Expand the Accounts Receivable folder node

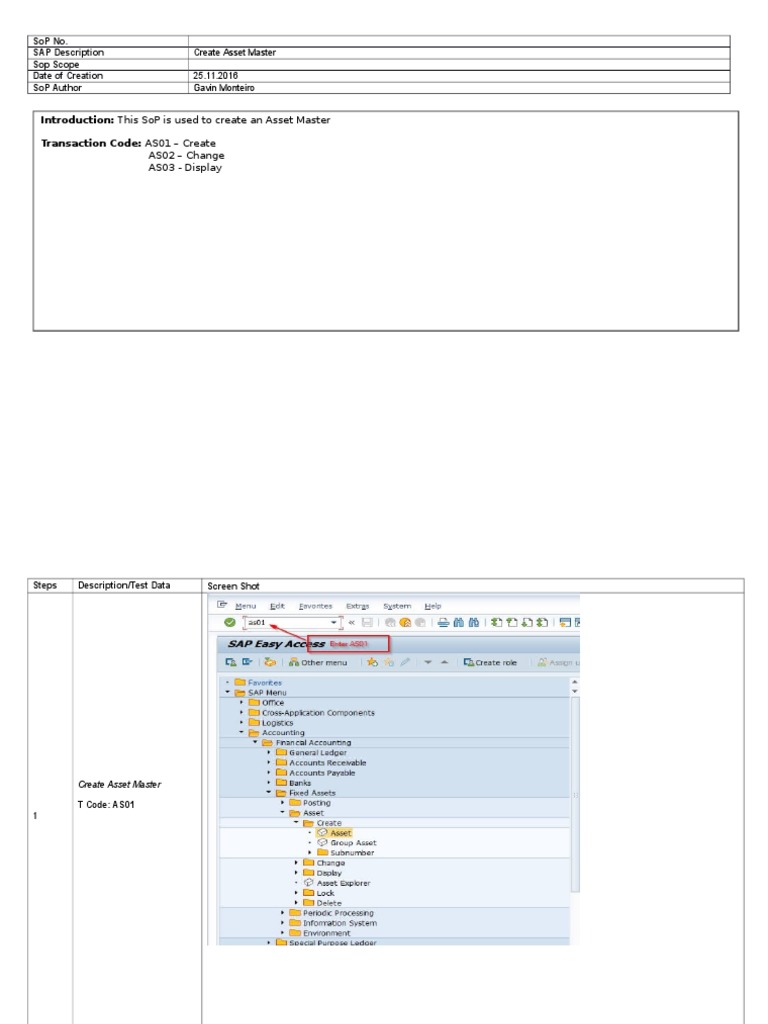268,763
